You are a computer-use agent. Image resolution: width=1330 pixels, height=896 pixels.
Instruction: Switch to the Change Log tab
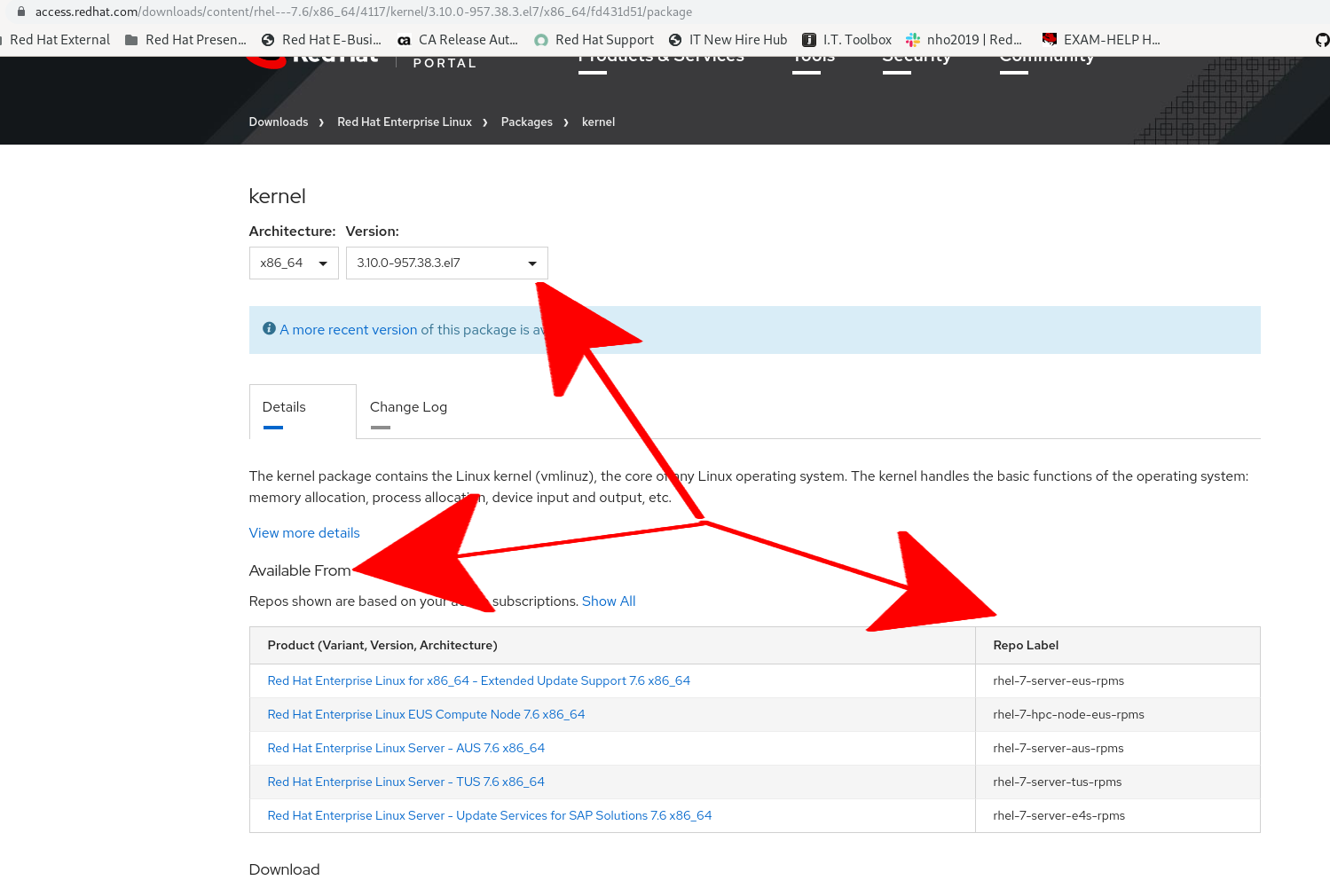coord(408,407)
